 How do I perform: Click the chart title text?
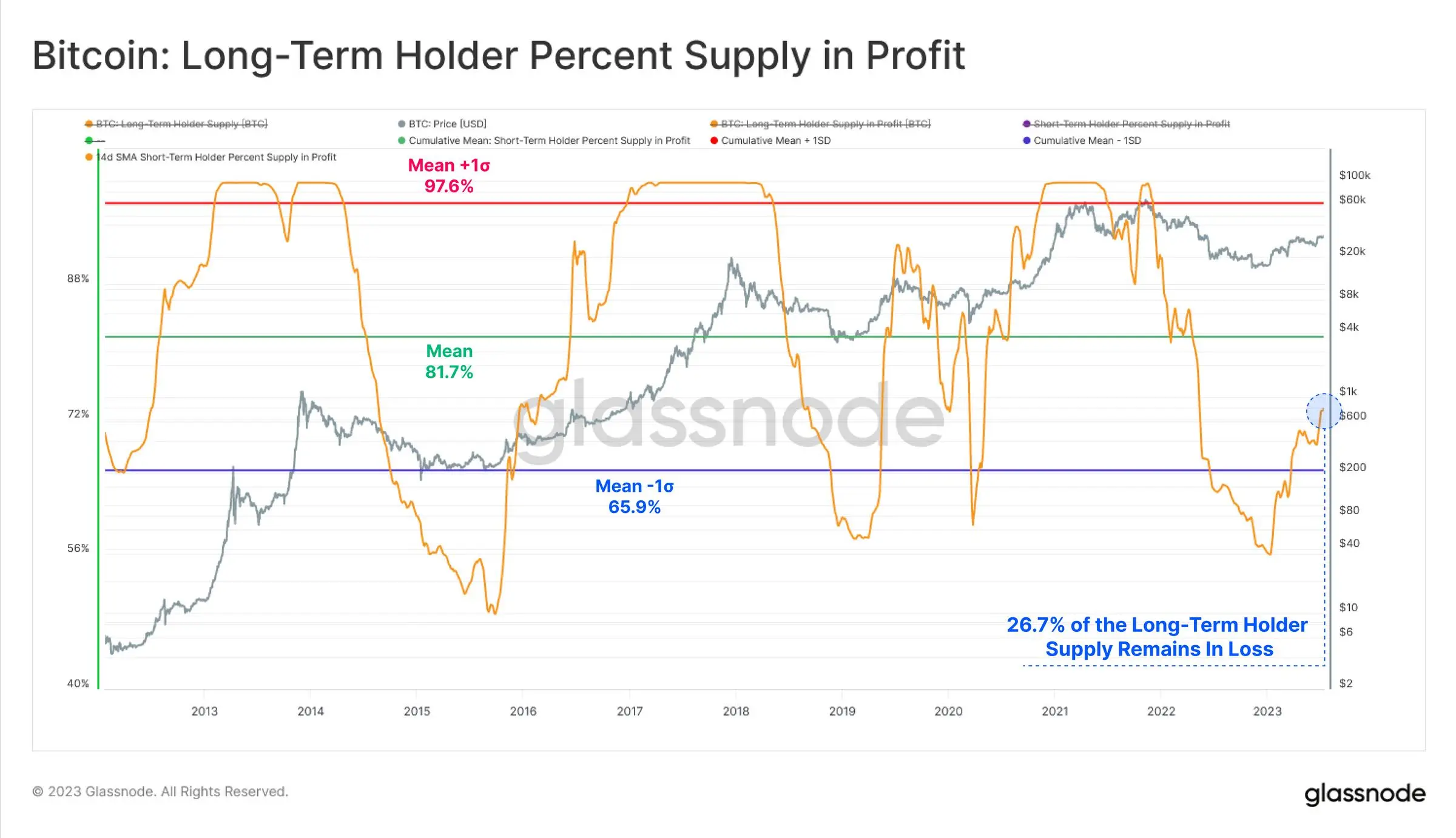click(498, 56)
